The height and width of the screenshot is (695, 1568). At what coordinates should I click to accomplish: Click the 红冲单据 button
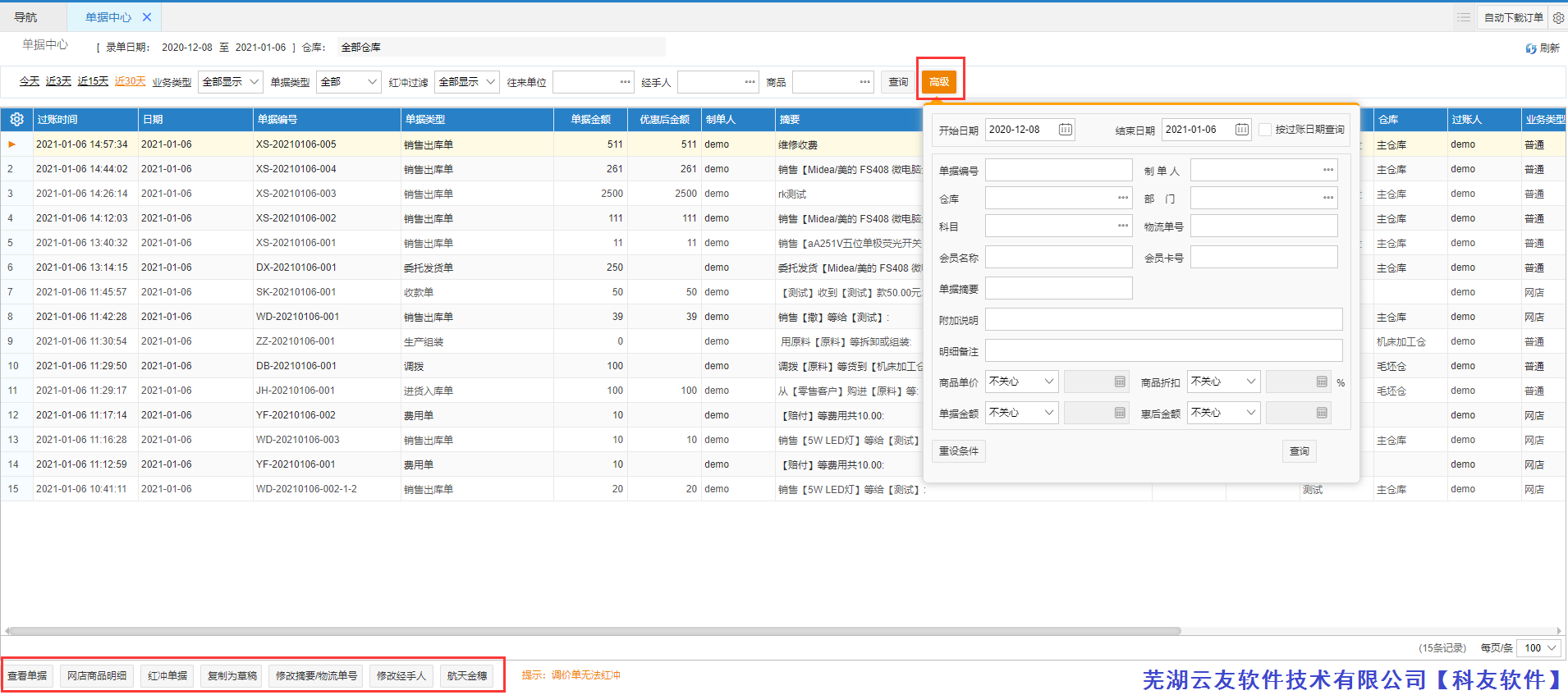coord(167,676)
